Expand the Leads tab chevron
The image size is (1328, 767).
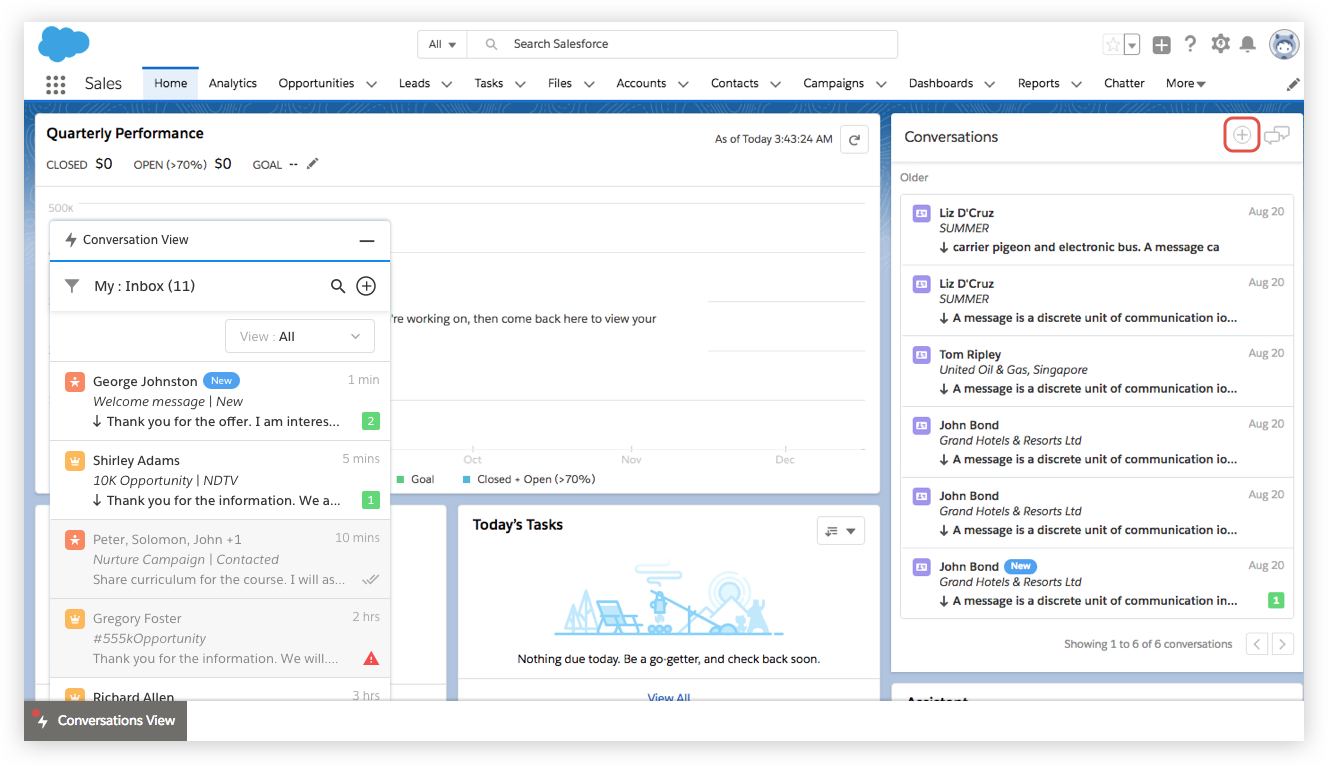[447, 85]
